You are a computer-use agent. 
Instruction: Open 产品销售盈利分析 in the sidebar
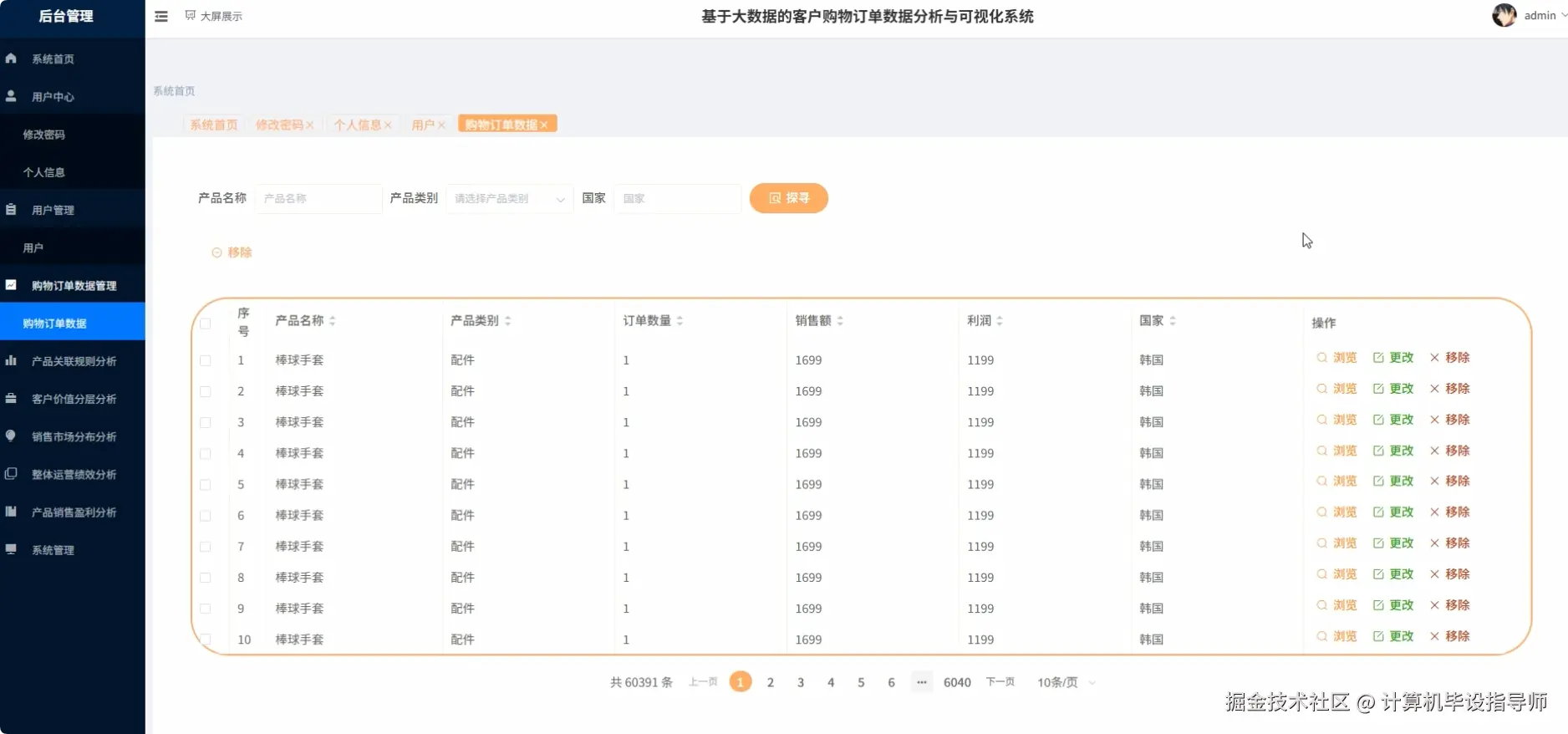[x=73, y=512]
